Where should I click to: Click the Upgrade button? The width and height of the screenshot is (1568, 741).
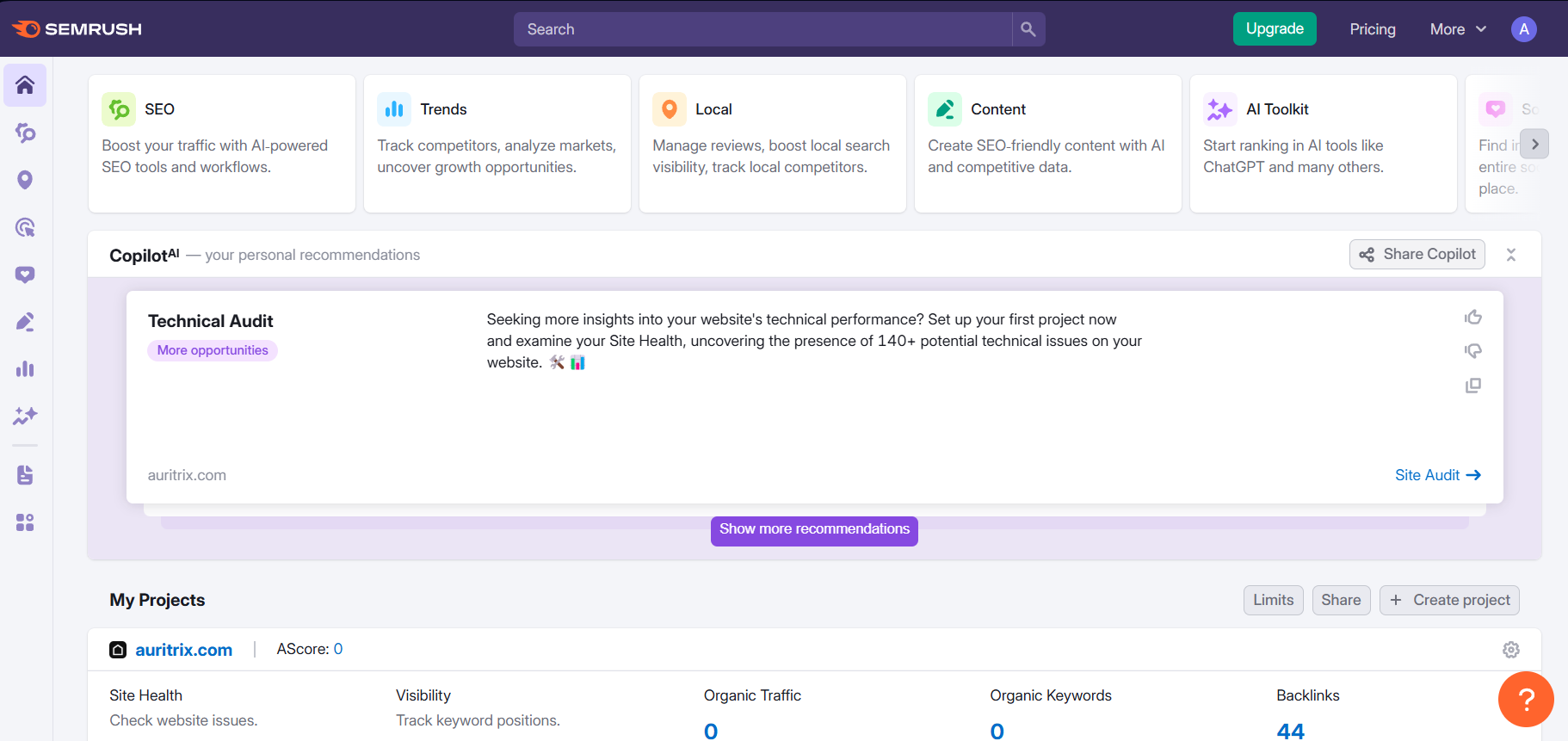(1275, 28)
